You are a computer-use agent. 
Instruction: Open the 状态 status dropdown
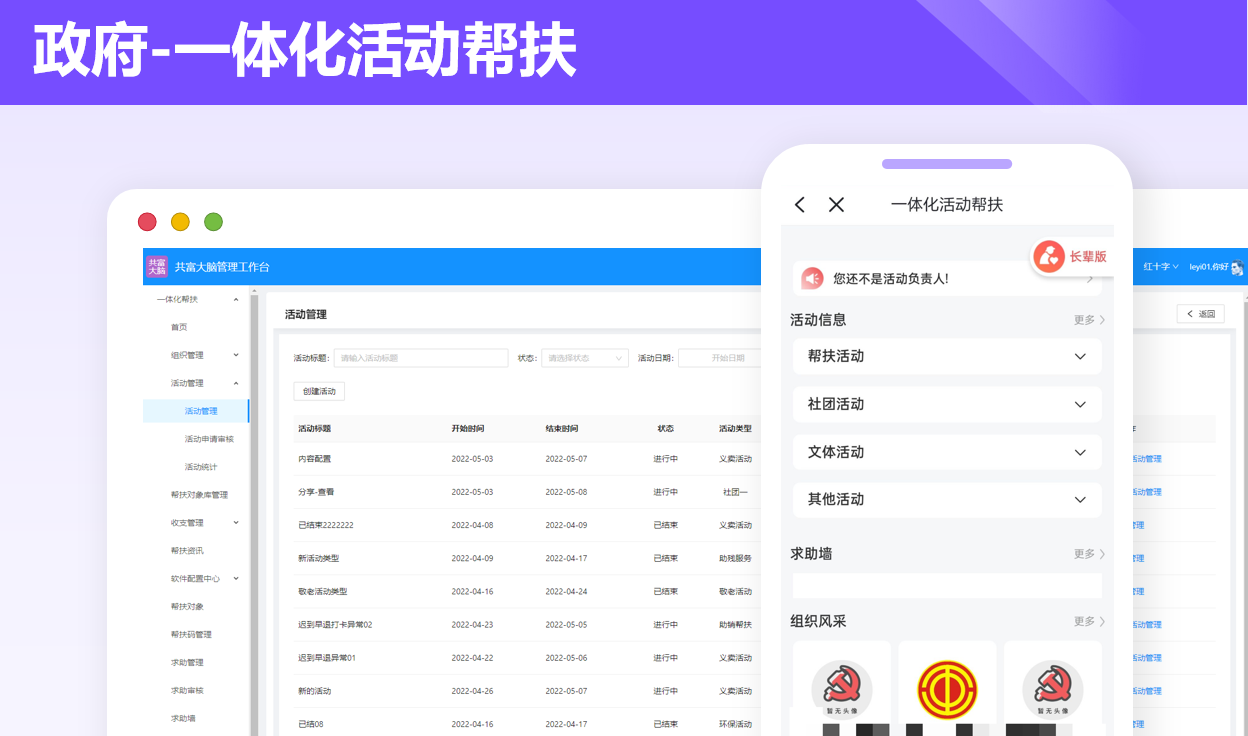(x=585, y=358)
